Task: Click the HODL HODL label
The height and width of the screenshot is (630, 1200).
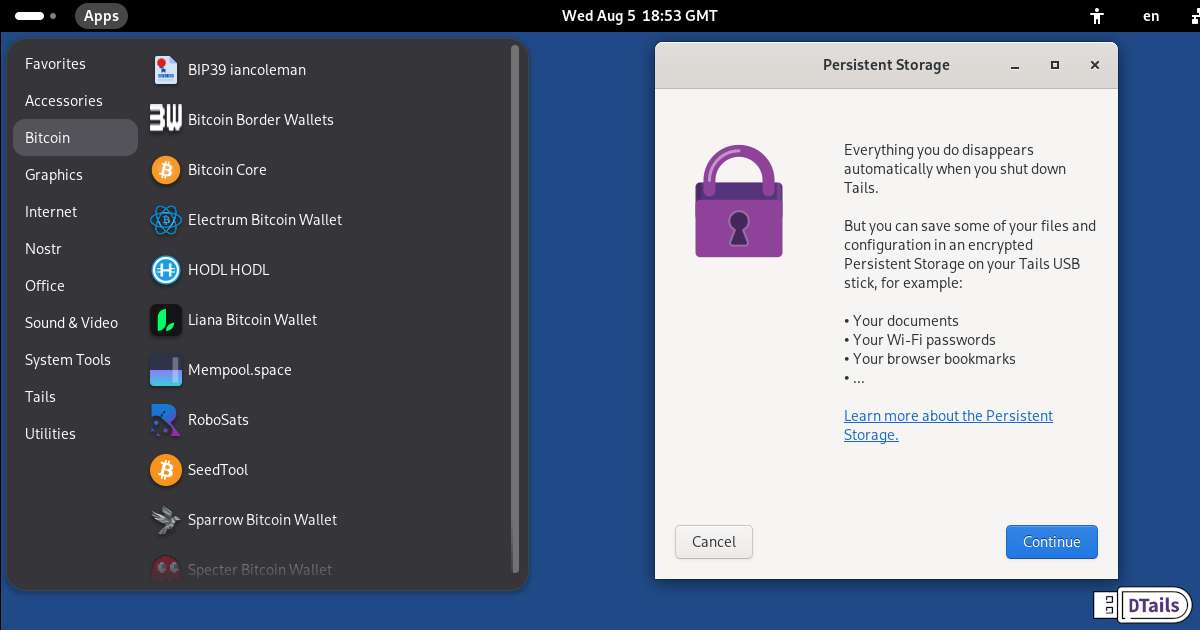Action: 229,270
